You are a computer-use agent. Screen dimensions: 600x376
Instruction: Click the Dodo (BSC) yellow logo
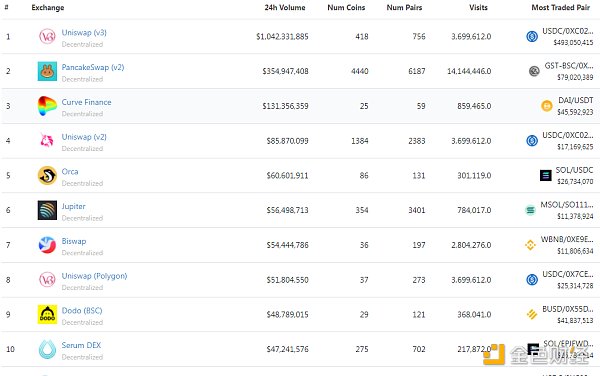pos(47,314)
